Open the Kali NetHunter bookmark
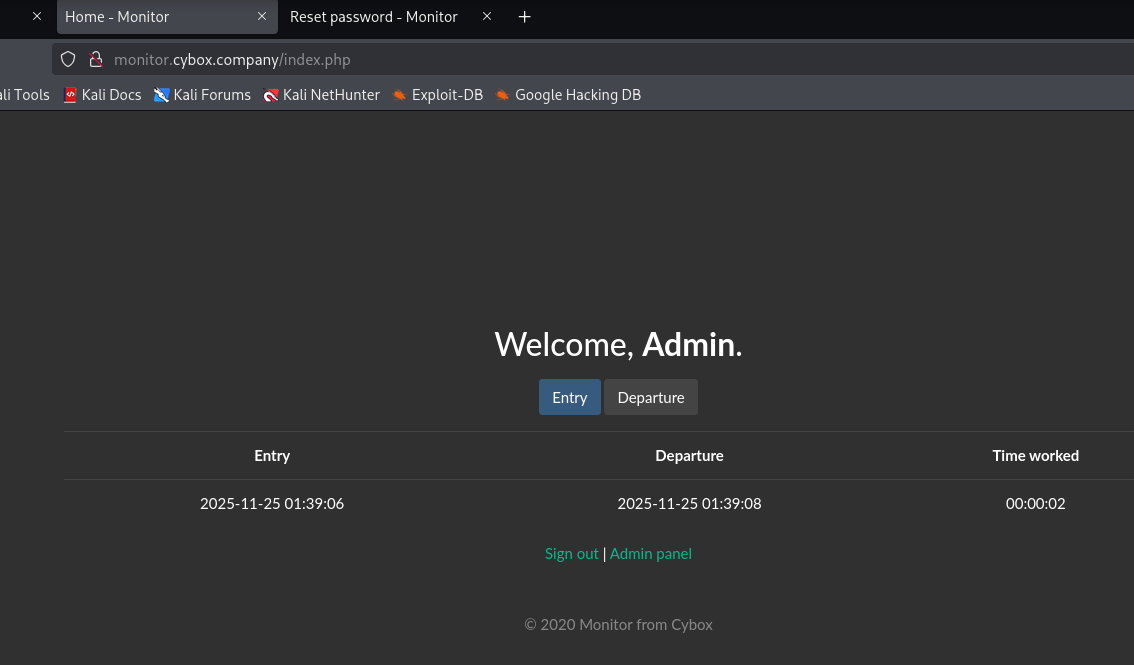The image size is (1134, 665). [x=321, y=95]
